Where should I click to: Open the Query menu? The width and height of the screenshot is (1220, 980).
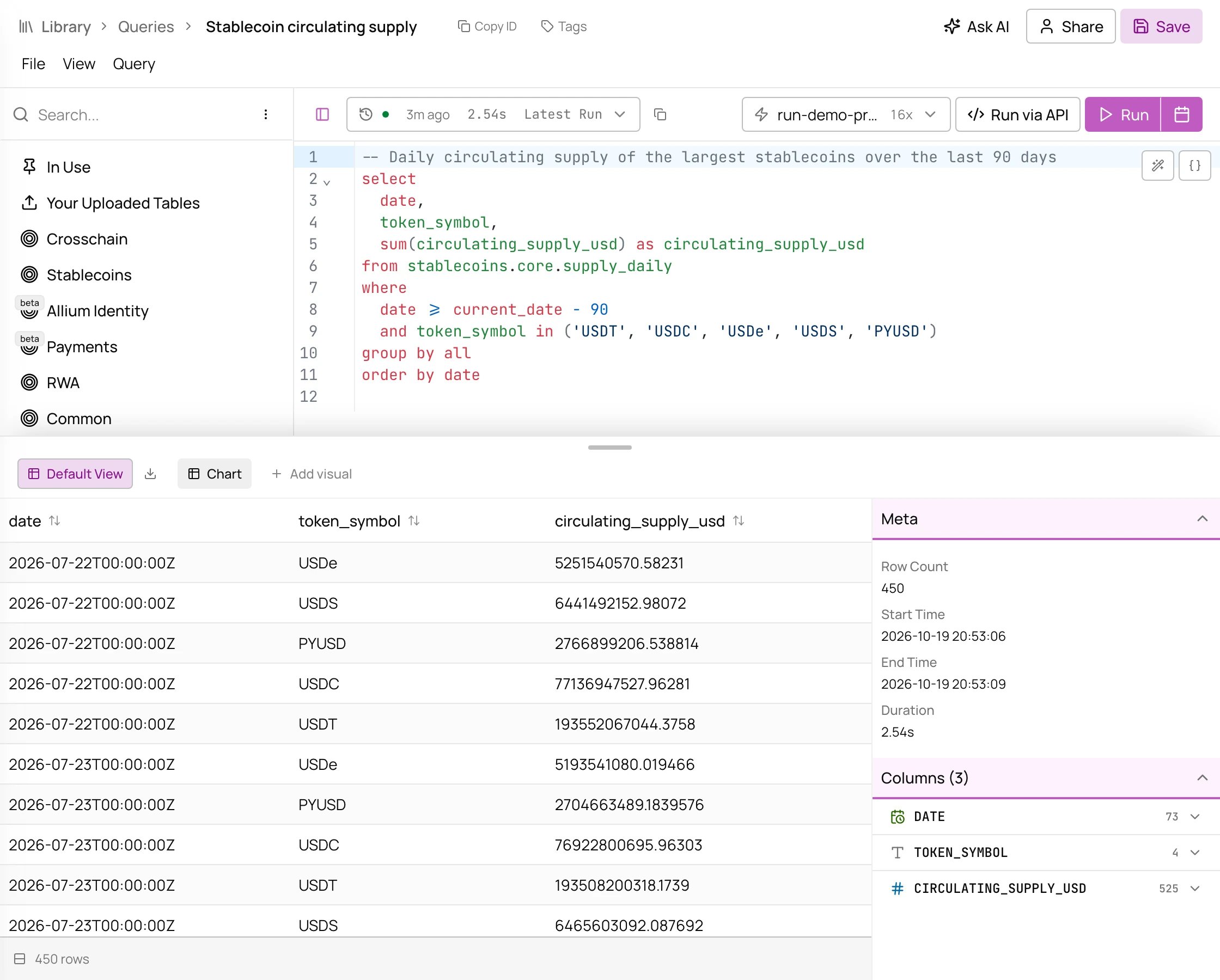coord(133,64)
